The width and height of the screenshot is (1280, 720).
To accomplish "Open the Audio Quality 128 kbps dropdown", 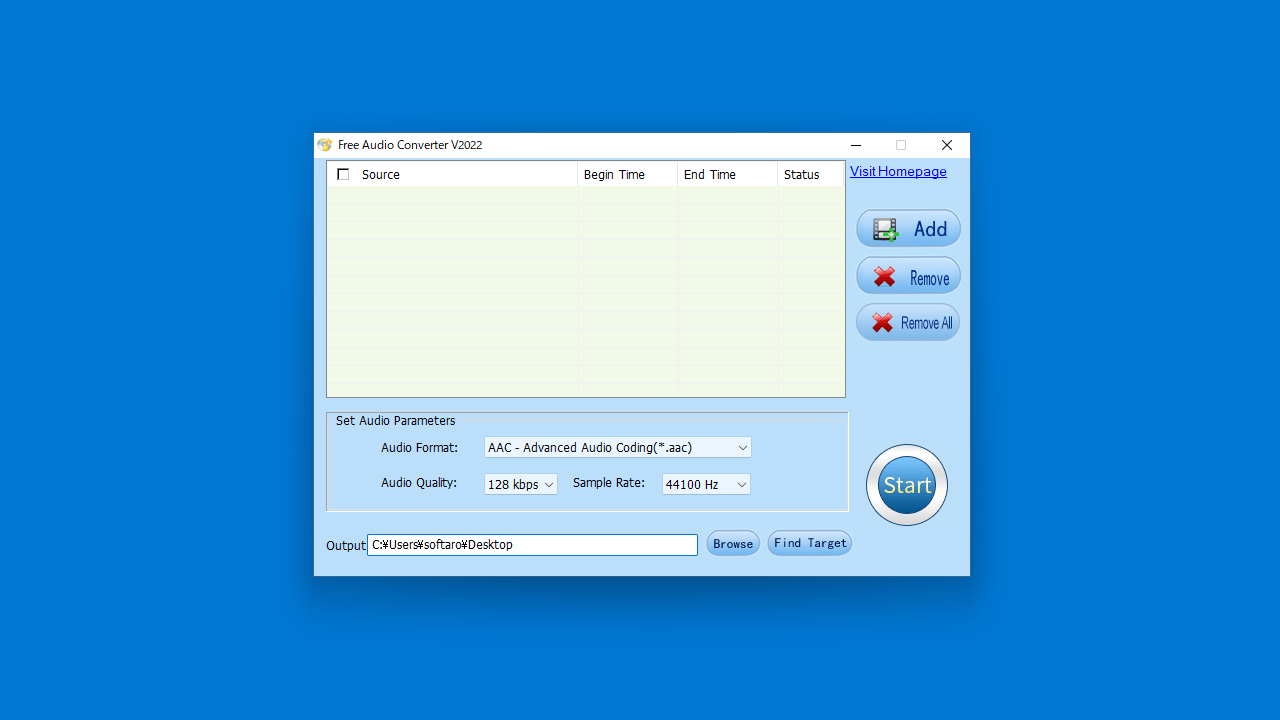I will coord(521,484).
